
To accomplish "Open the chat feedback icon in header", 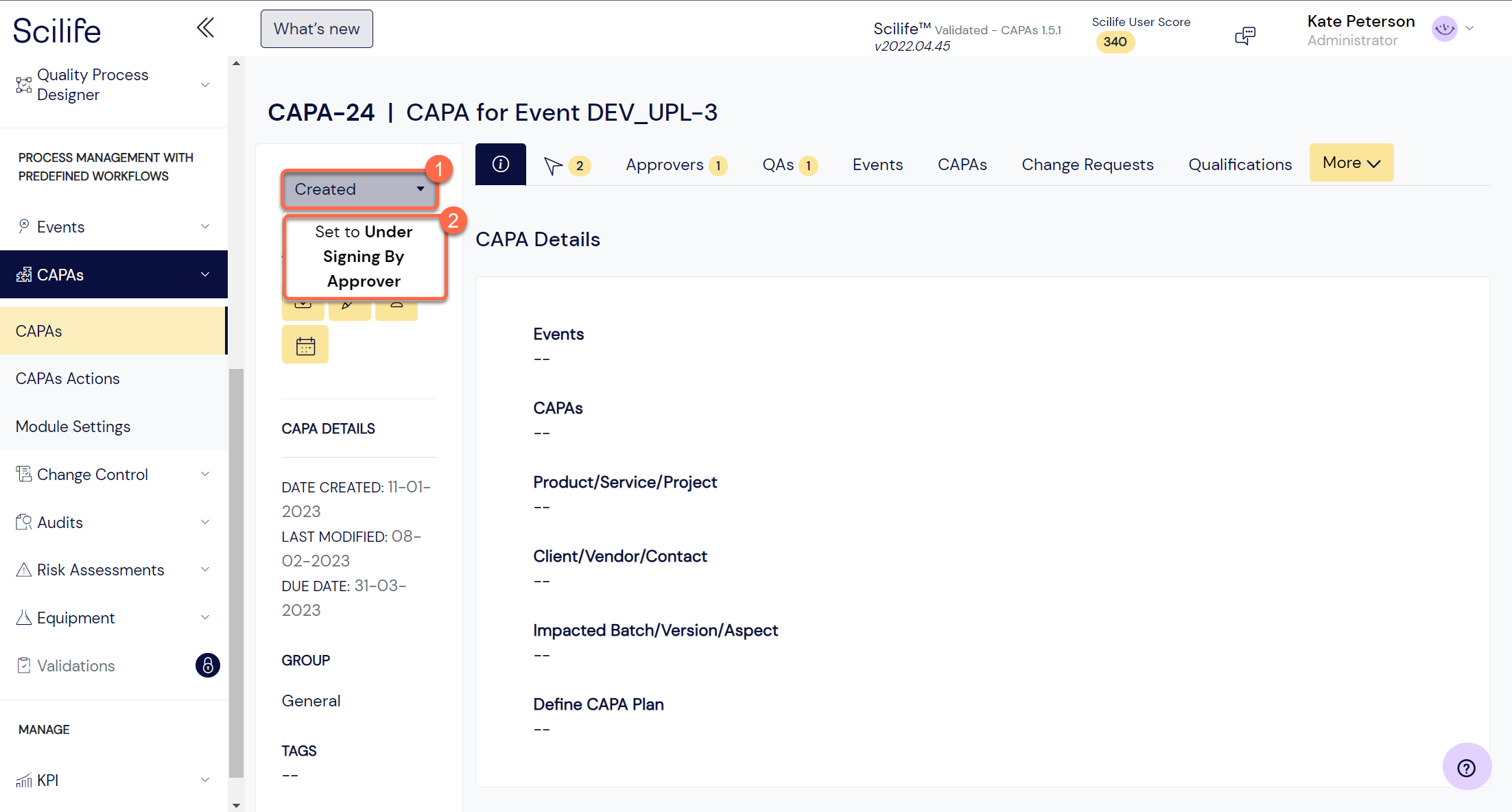I will click(x=1245, y=35).
